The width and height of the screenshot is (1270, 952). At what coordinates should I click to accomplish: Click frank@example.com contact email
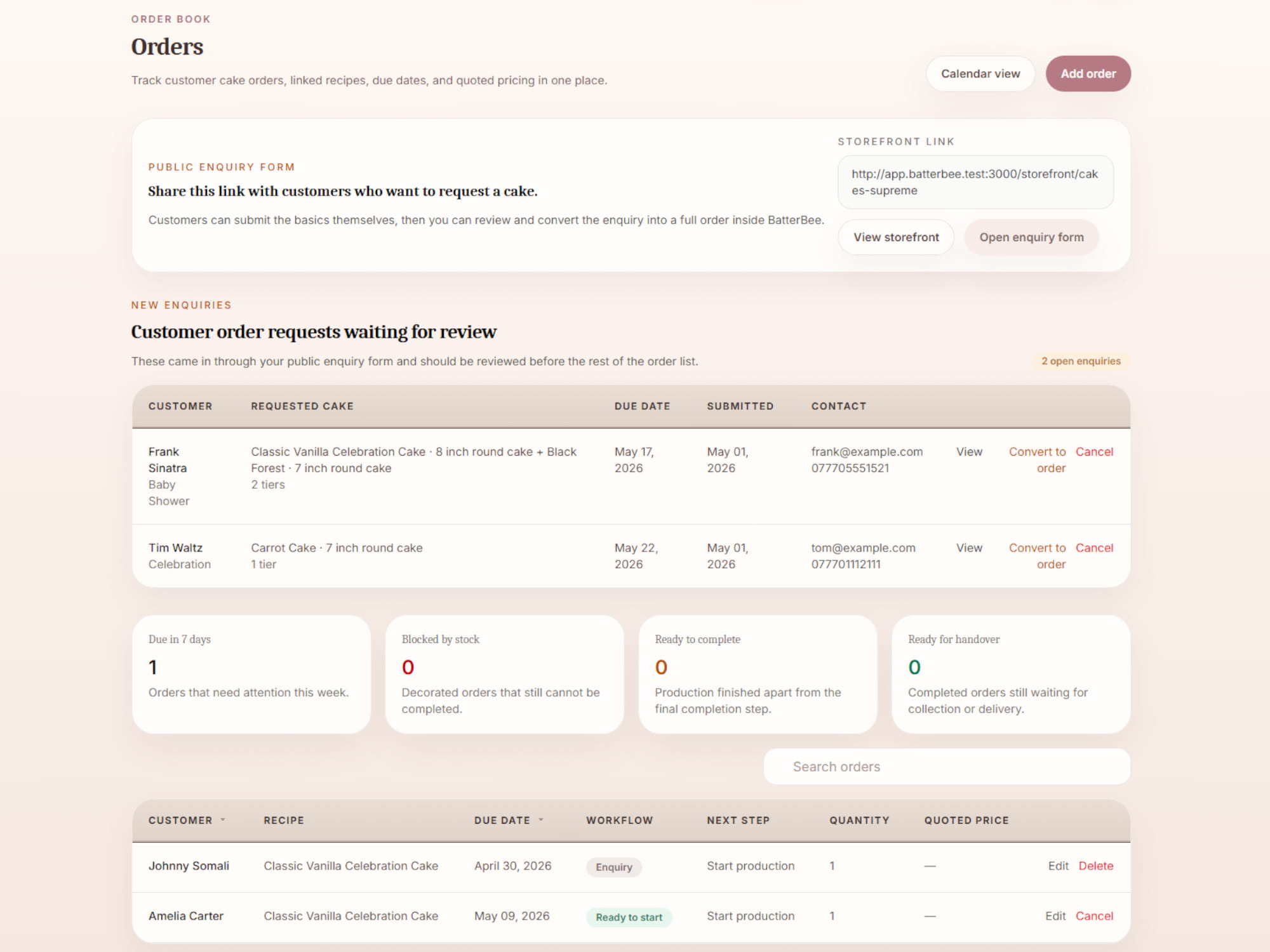(867, 452)
